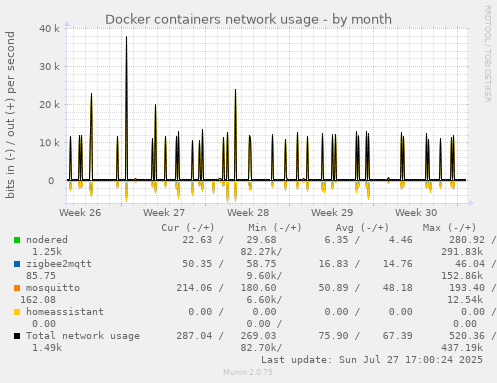Screen dimensions: 497x383
Task: Click the y-axis title 'bits in (-) / out (+) per second'
Action: [10, 115]
